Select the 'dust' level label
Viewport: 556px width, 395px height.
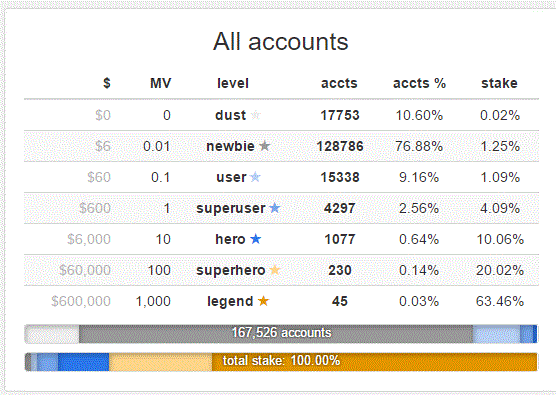coord(230,115)
